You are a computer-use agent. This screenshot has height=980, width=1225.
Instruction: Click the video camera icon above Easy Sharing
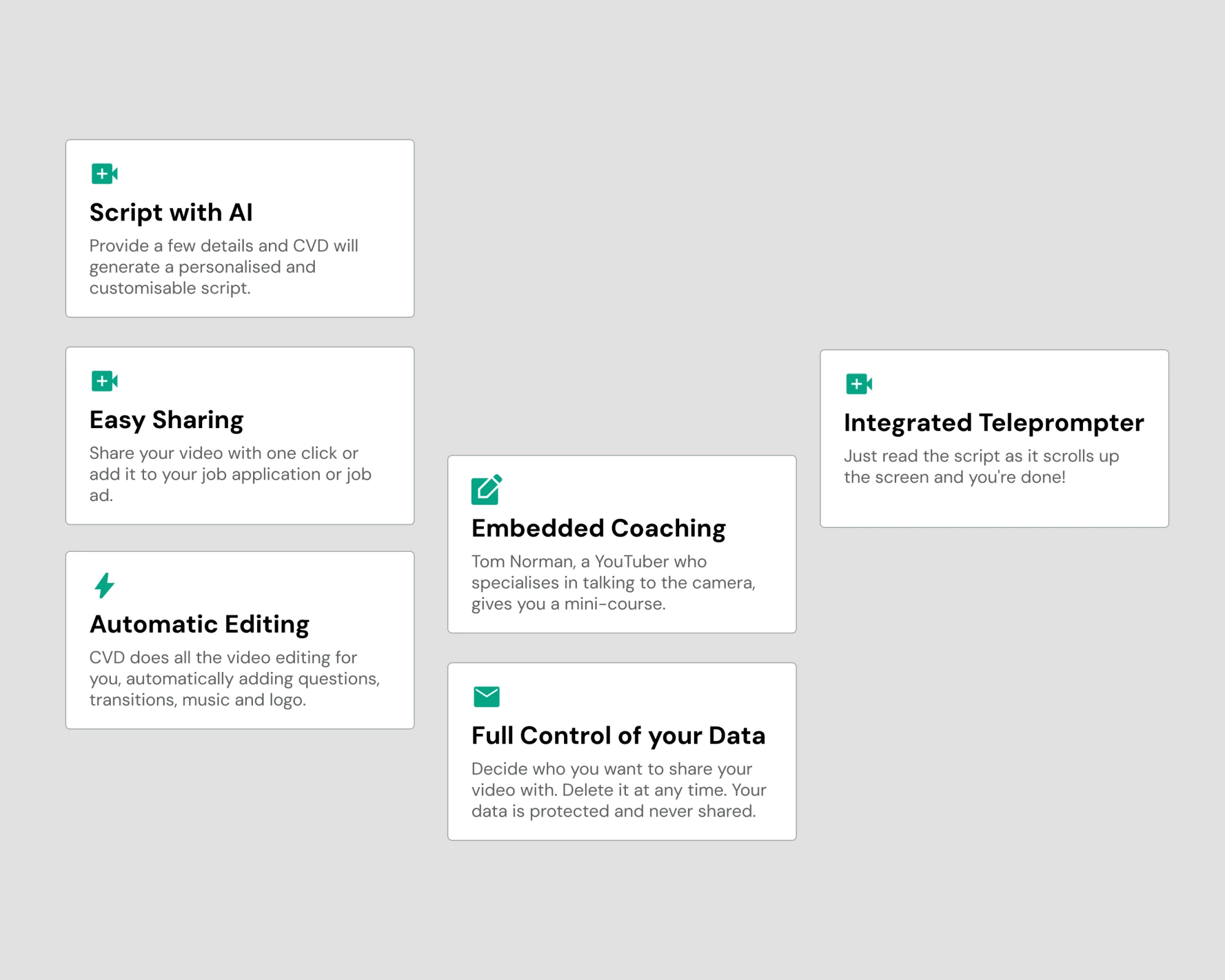click(x=104, y=381)
